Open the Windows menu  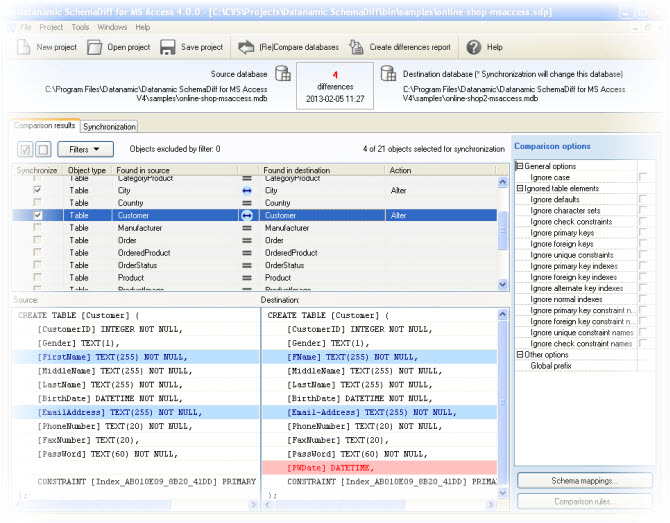[112, 27]
